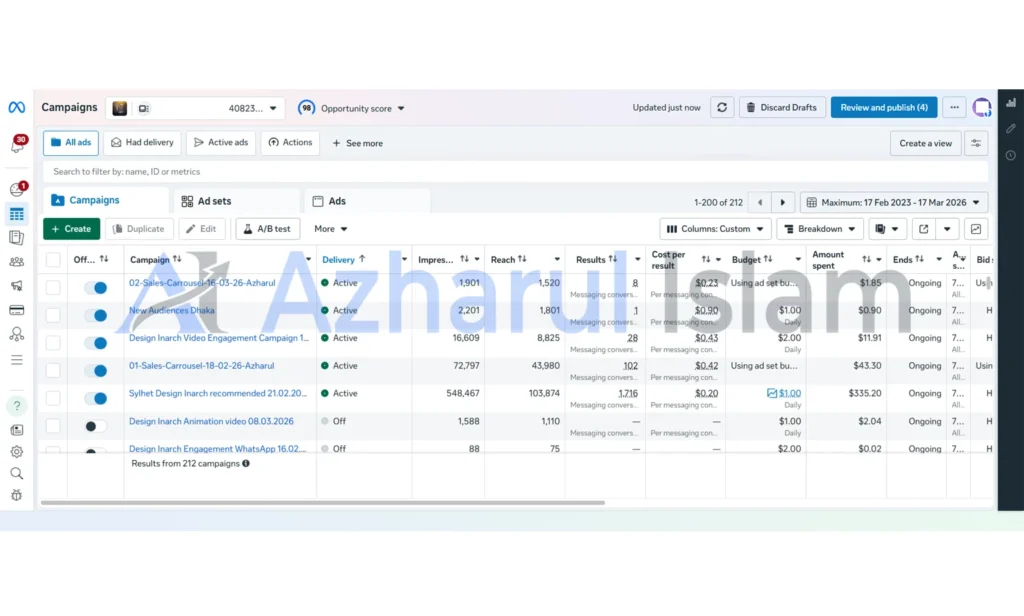Viewport: 1024px width, 616px height.
Task: Open Billing card icon in left sidebar
Action: pos(16,310)
